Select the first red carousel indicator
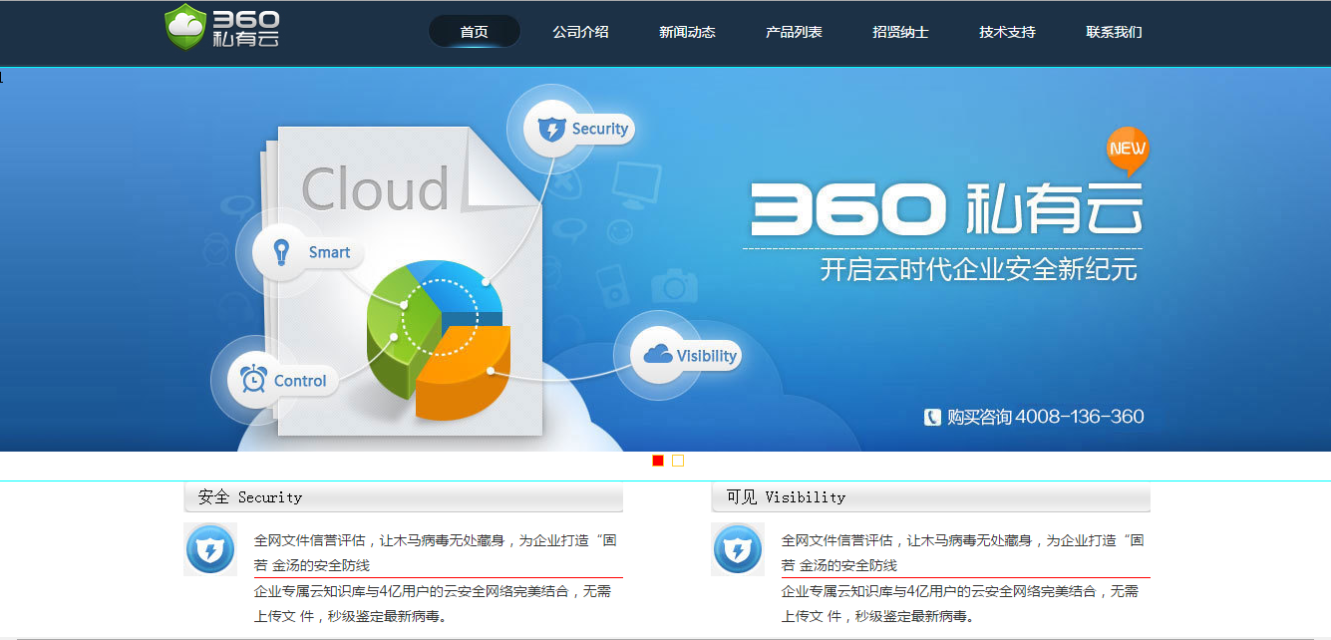 tap(658, 461)
